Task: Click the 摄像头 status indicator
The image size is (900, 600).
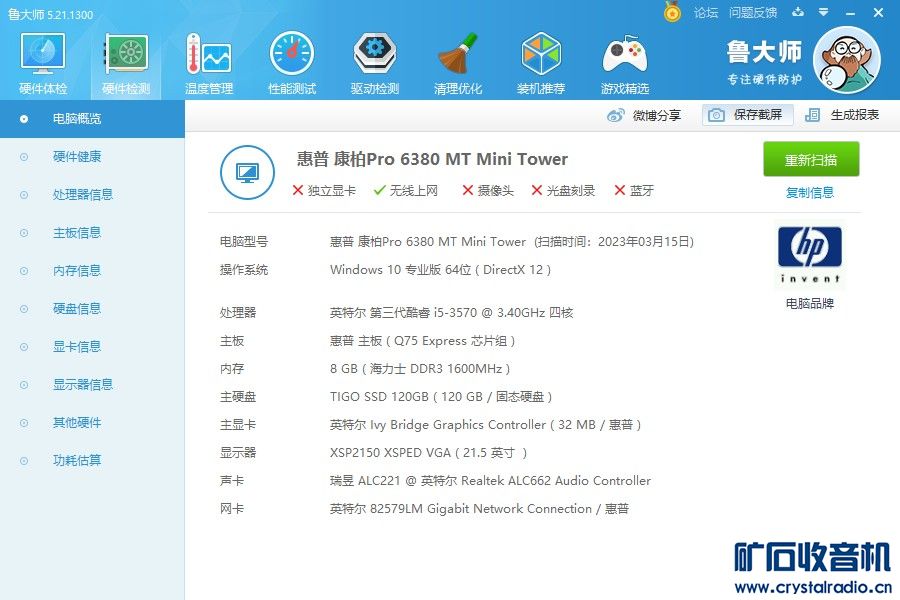Action: pos(488,191)
